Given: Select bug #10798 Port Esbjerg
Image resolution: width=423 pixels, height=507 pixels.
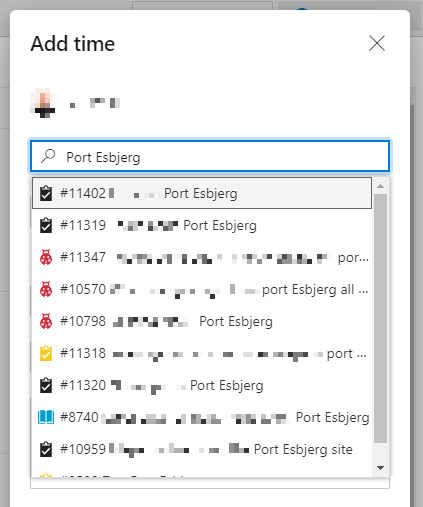Looking at the screenshot, I should 202,321.
